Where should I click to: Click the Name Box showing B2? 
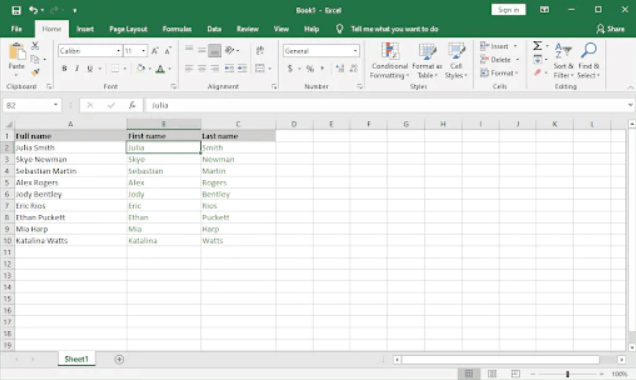[32, 105]
